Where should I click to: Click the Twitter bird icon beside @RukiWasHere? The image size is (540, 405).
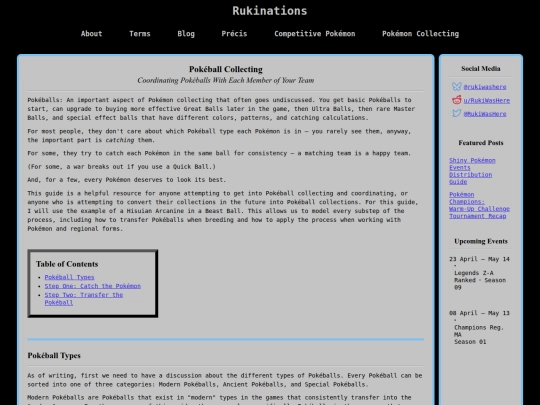pos(457,113)
